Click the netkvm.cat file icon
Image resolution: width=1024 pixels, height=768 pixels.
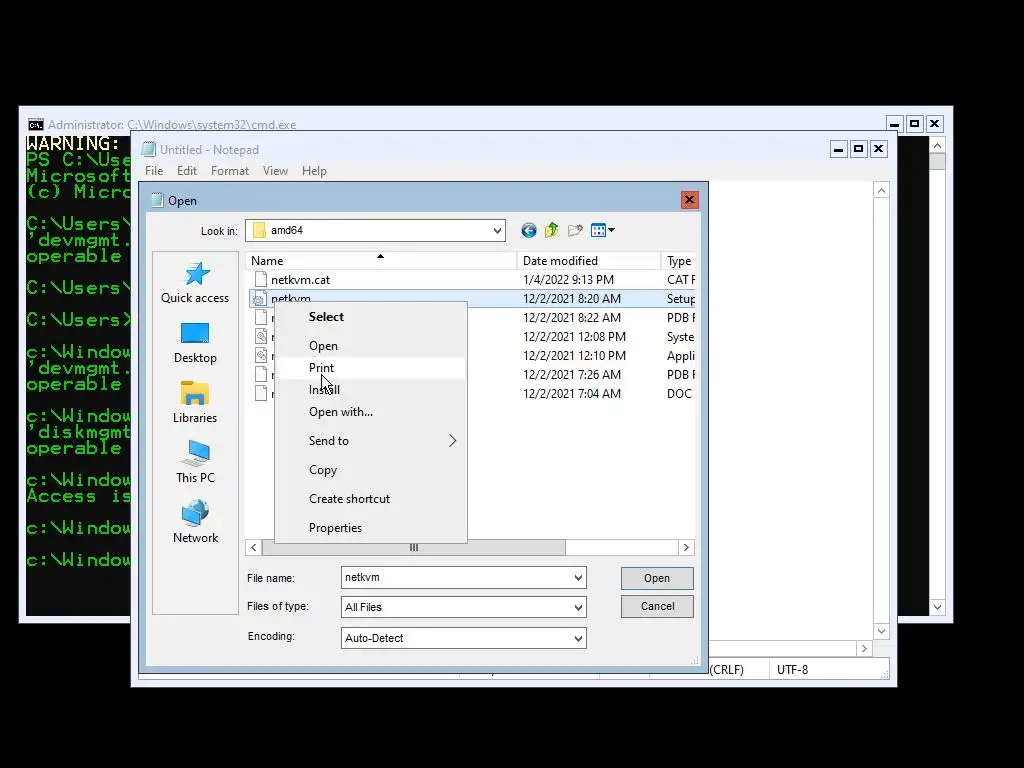(x=261, y=280)
